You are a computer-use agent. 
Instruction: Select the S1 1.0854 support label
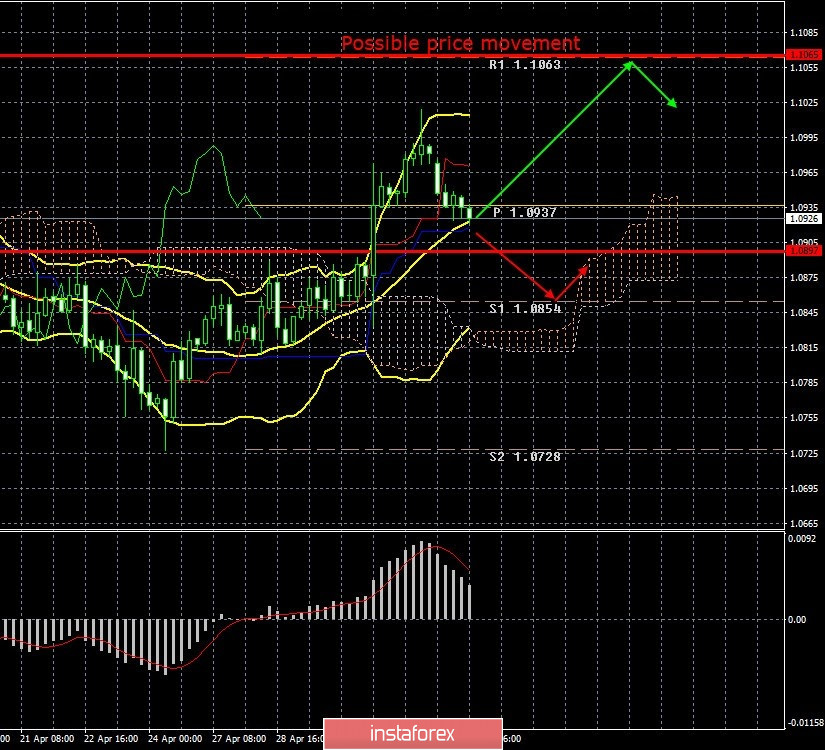coord(525,308)
